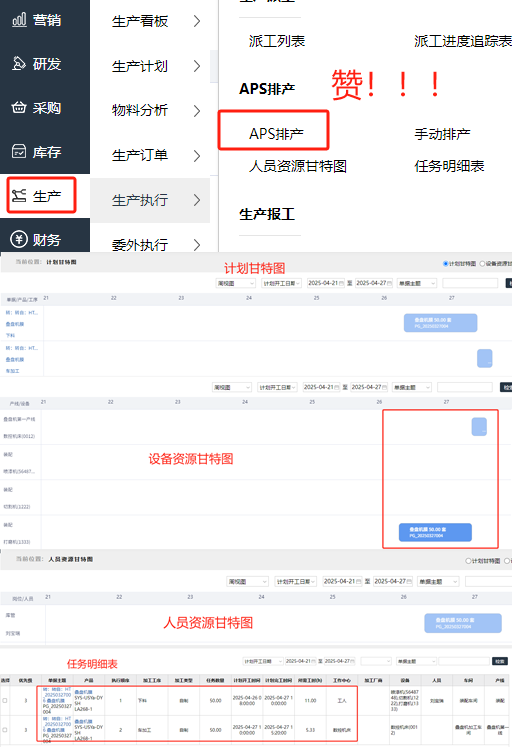The image size is (512, 747).
Task: Click the 2025-04-27 date field in personnel Gantt toolbar
Action: (393, 581)
